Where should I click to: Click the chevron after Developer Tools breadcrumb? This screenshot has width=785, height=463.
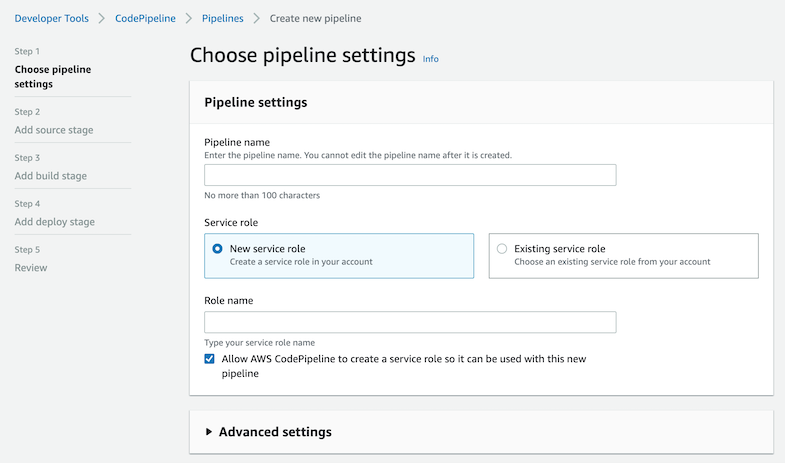pyautogui.click(x=102, y=19)
